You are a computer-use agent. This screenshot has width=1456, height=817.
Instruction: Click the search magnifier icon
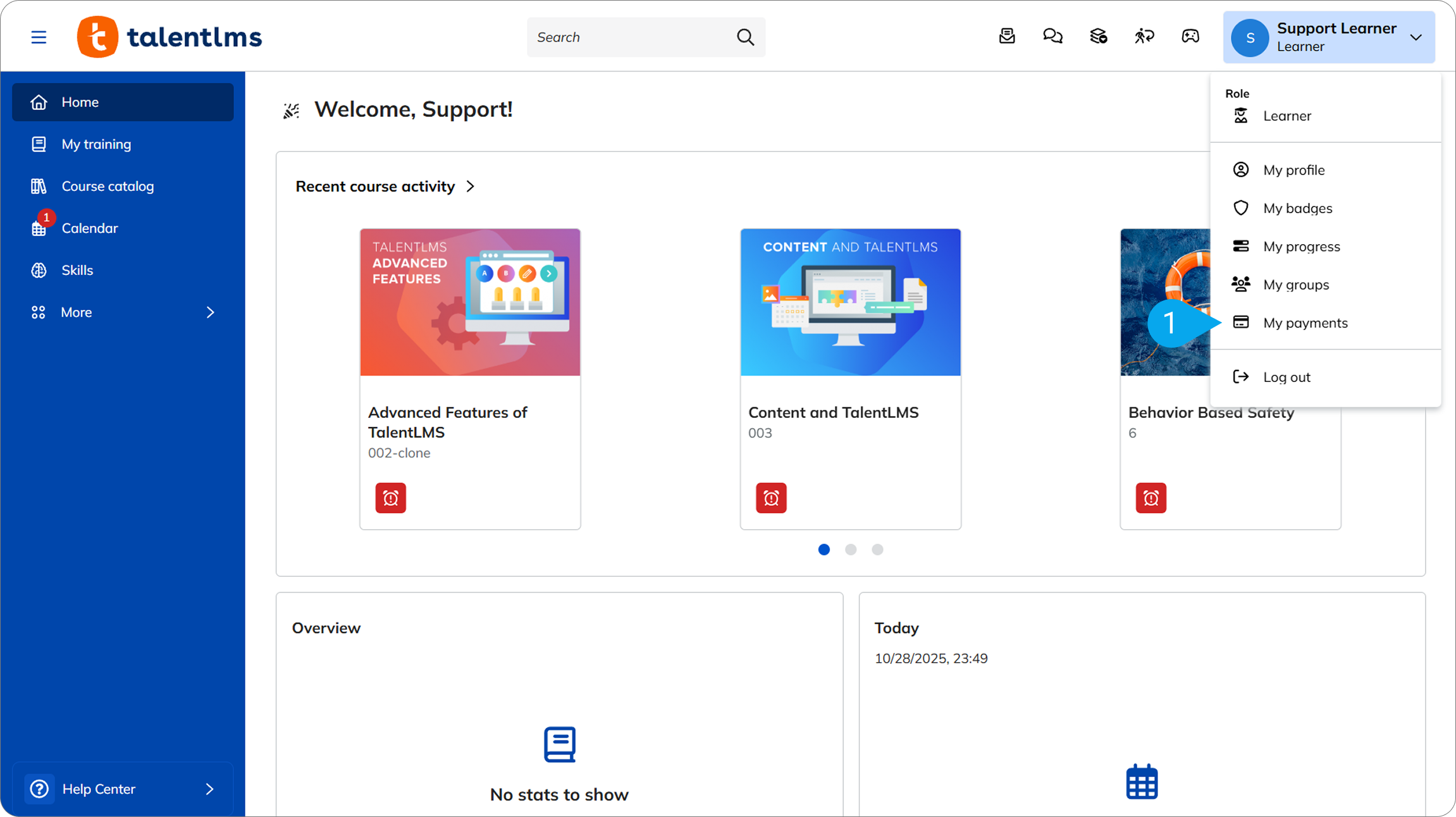[x=746, y=37]
